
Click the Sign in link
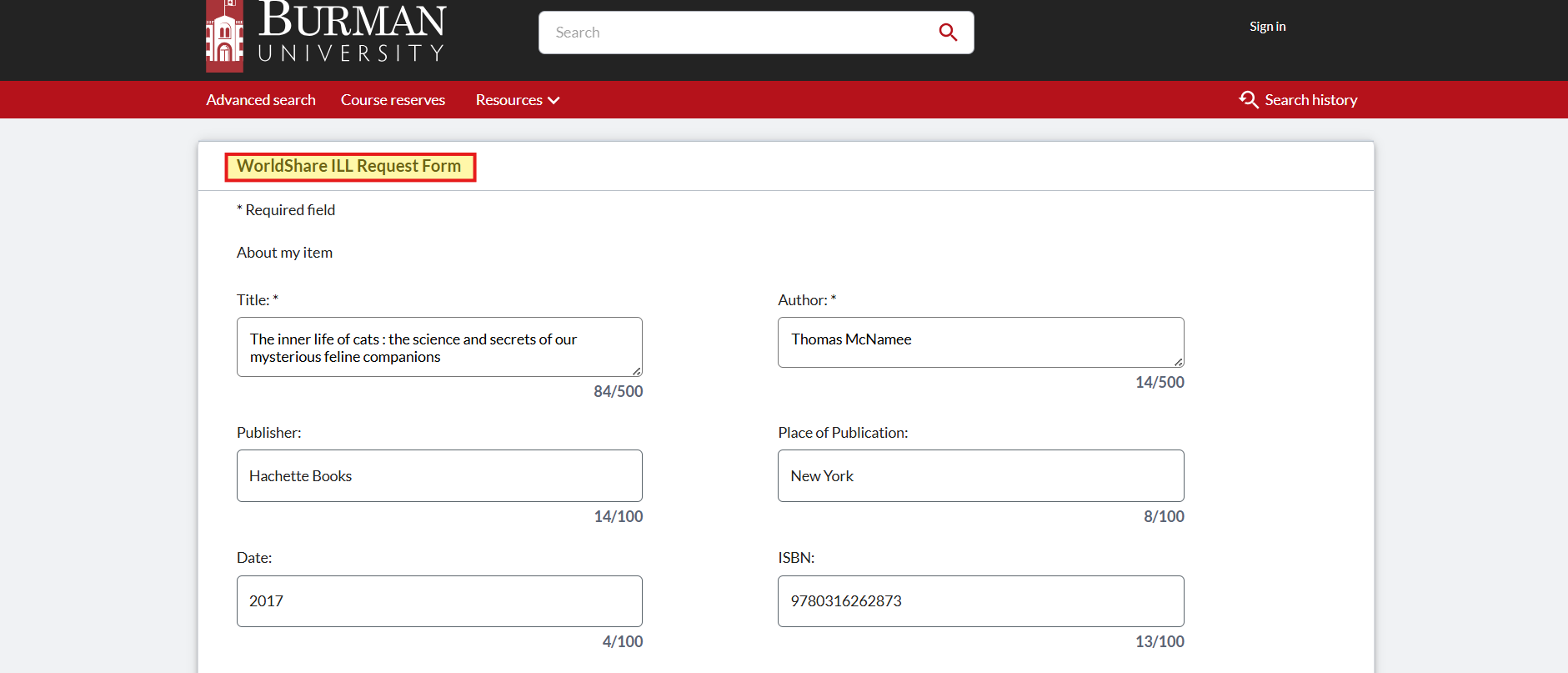click(1267, 27)
